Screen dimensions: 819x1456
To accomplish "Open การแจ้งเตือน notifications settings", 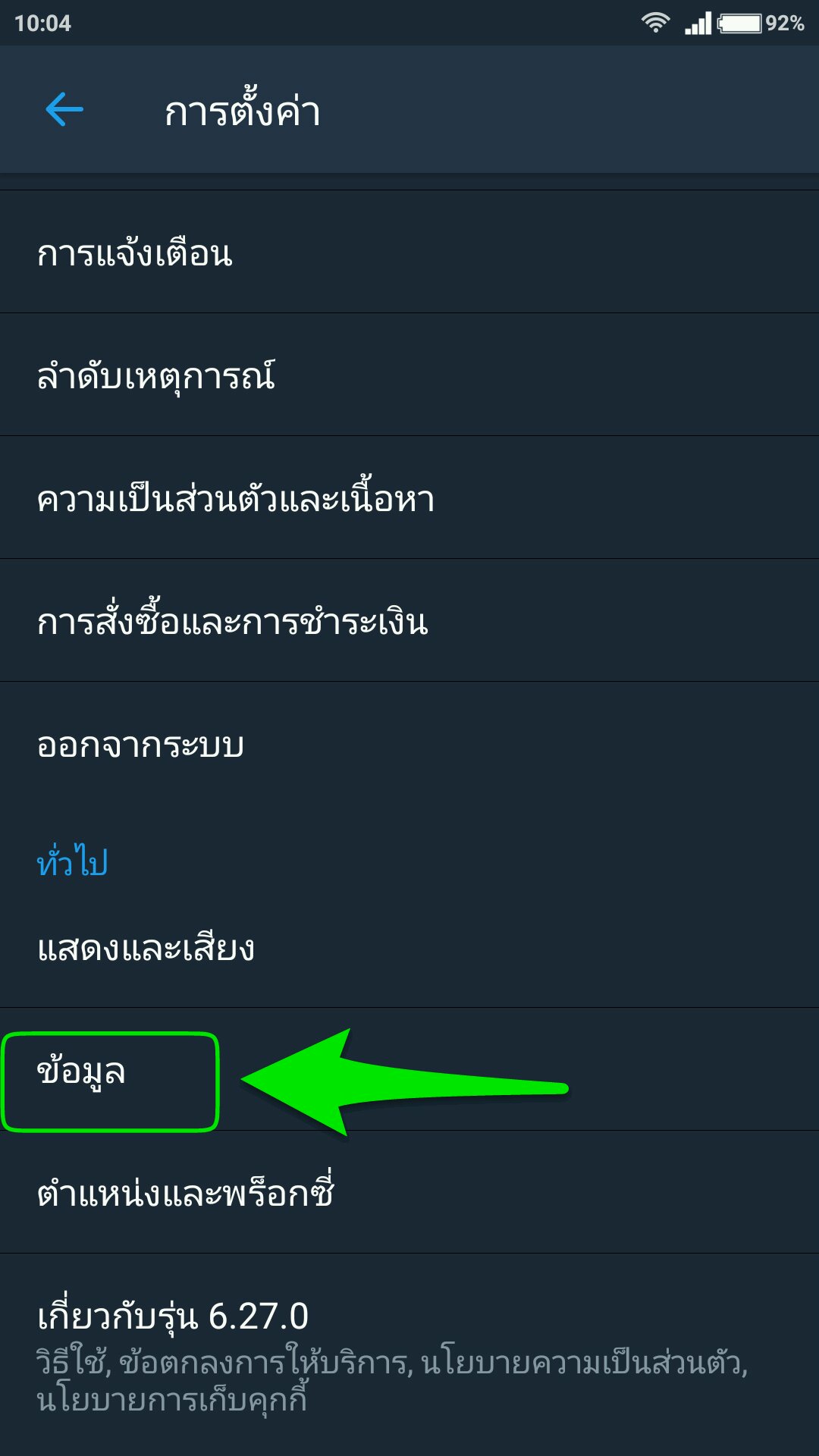I will point(409,252).
